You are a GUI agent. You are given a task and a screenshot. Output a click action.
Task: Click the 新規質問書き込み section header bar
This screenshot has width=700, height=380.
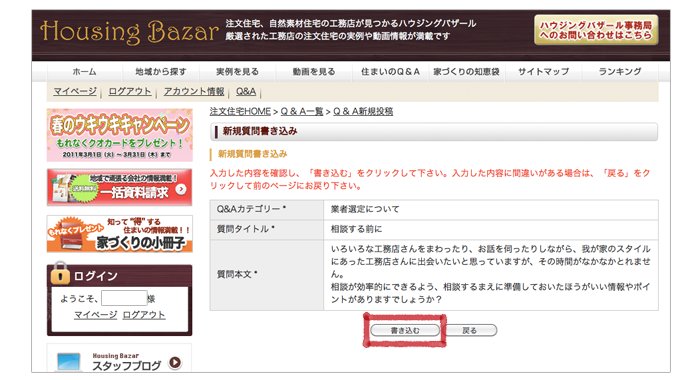pyautogui.click(x=434, y=131)
